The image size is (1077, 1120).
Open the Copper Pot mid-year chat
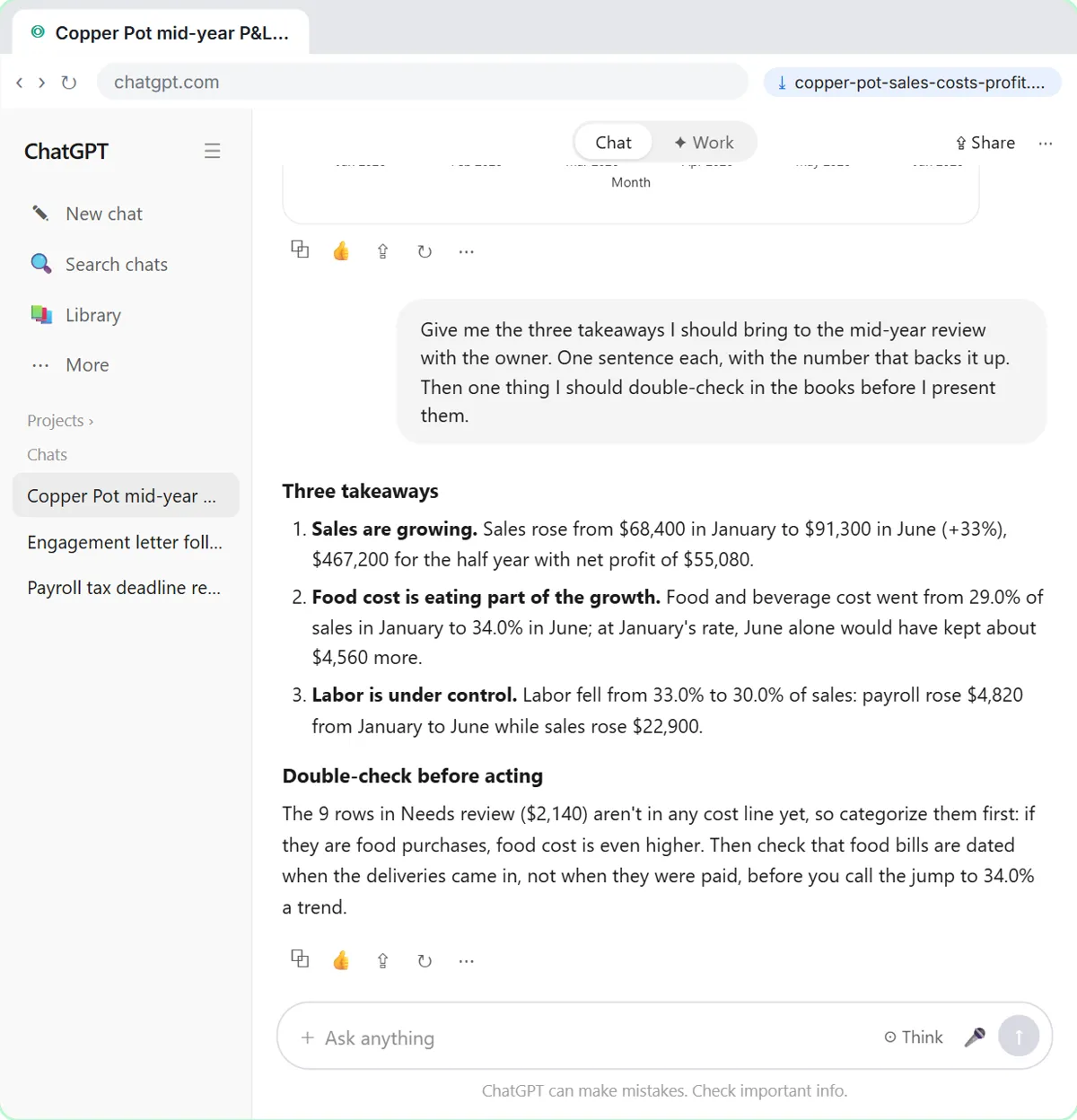pos(126,495)
